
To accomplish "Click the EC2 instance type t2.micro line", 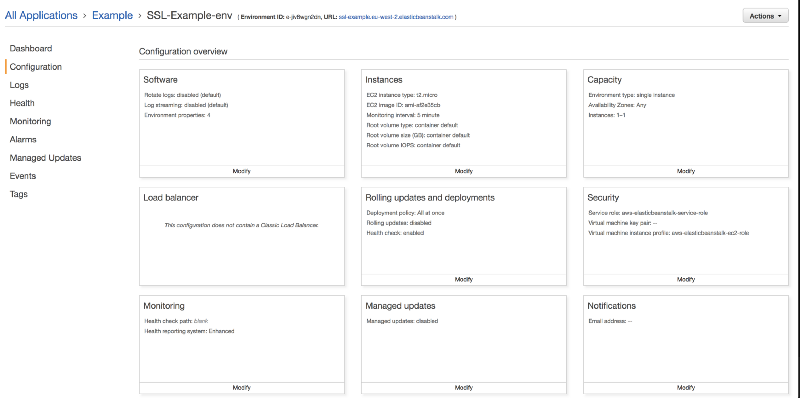I will coord(402,95).
